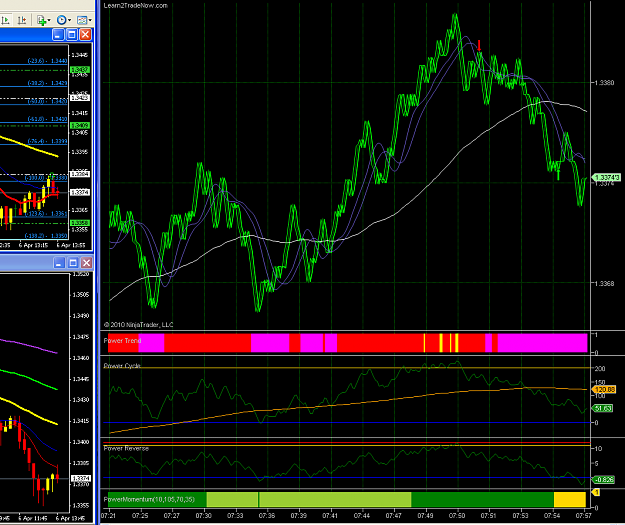Minimize the upper Fibonacci chart window

[x=58, y=35]
